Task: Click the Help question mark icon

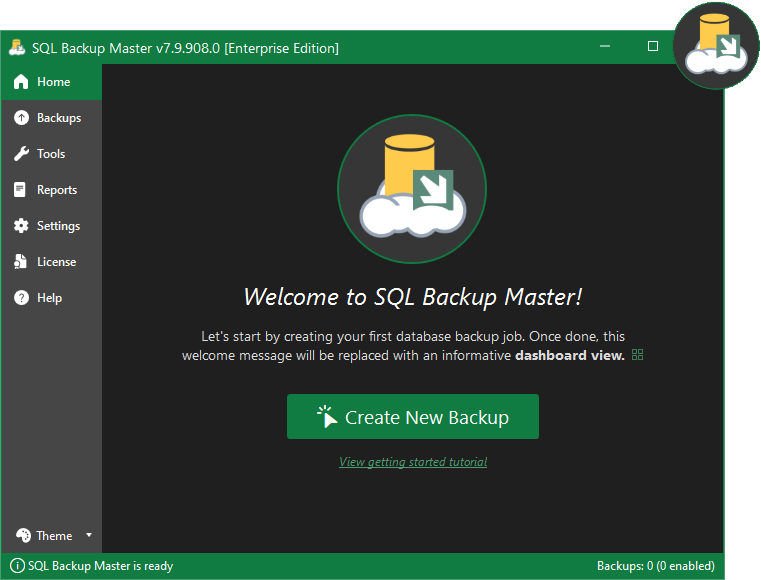Action: [21, 298]
